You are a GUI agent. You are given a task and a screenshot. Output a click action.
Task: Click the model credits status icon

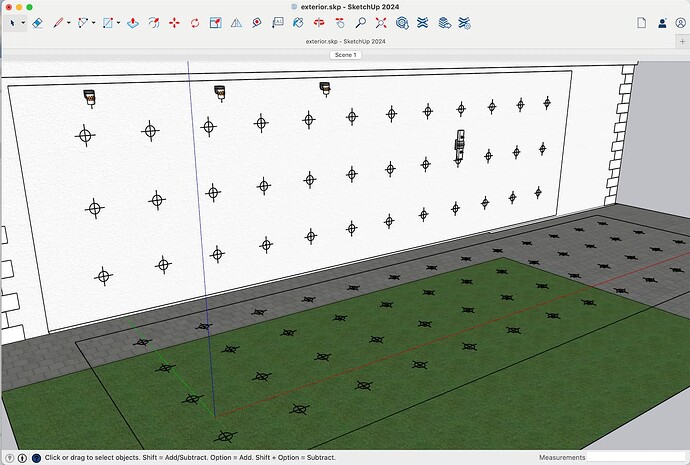[x=22, y=458]
